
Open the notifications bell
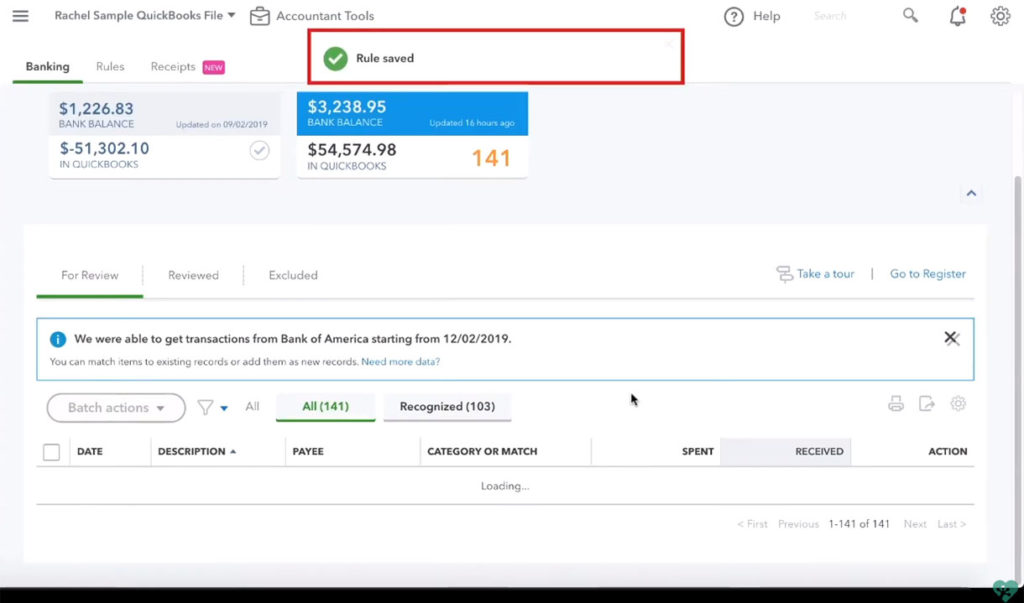[x=958, y=16]
